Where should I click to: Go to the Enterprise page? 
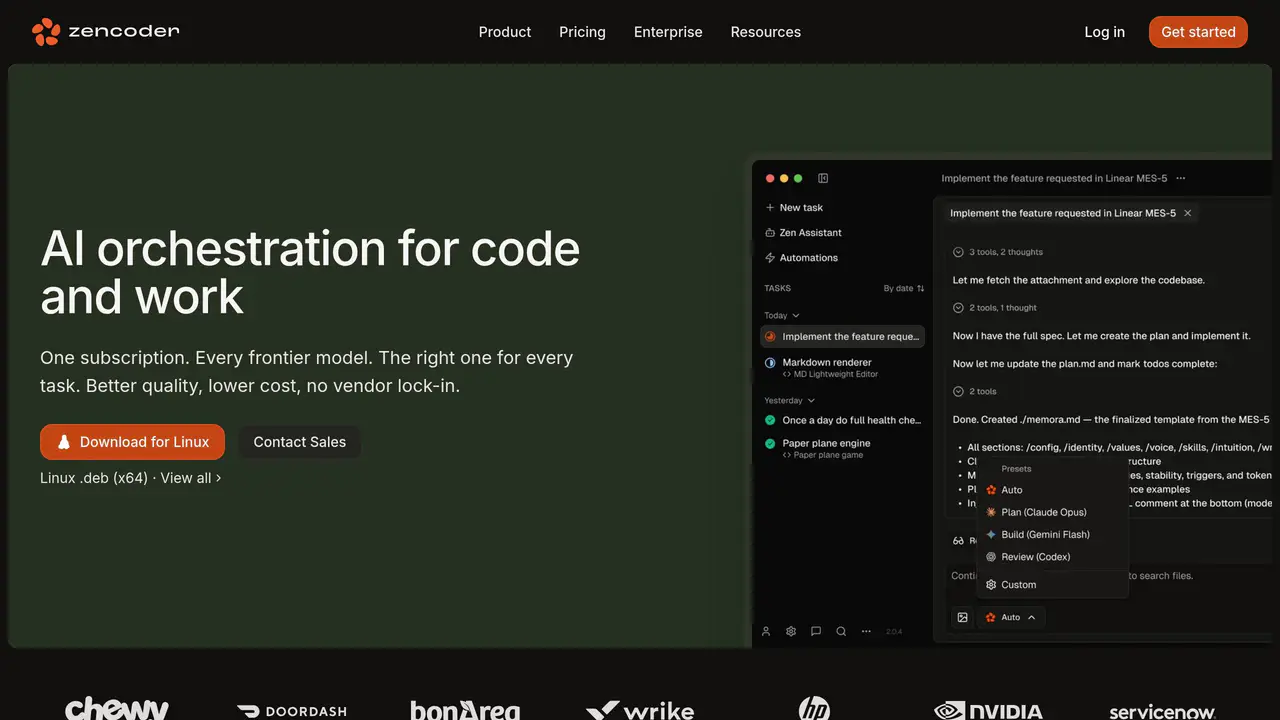coord(668,32)
